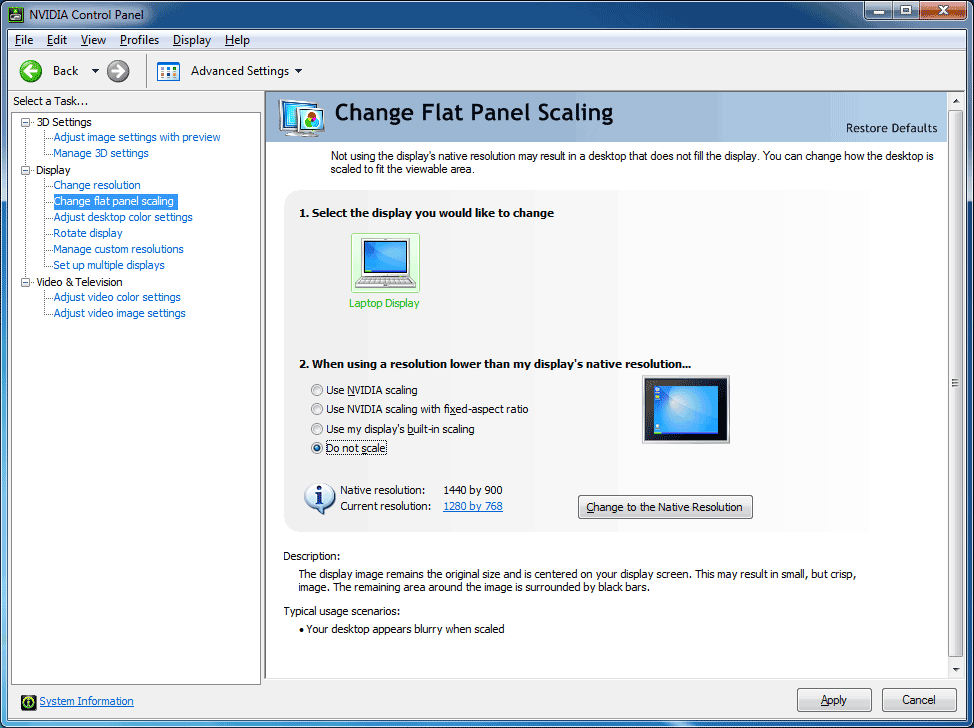This screenshot has width=974, height=728.
Task: Open Manage custom resolutions
Action: tap(119, 249)
